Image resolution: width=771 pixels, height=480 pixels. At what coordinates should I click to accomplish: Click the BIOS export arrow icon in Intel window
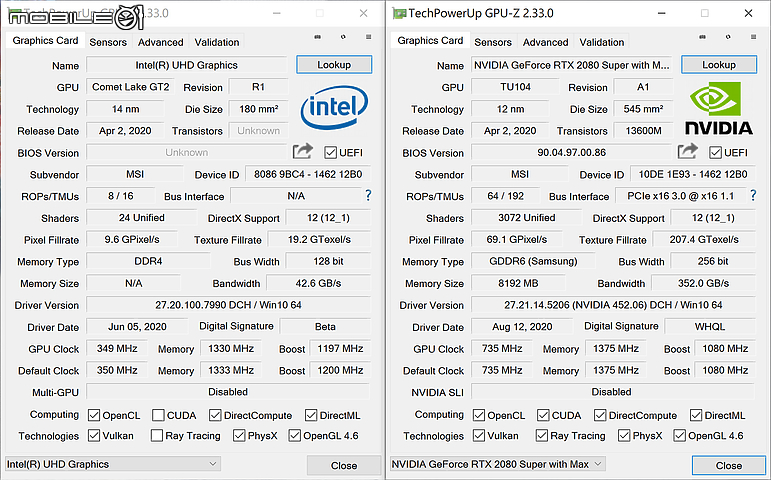[303, 151]
